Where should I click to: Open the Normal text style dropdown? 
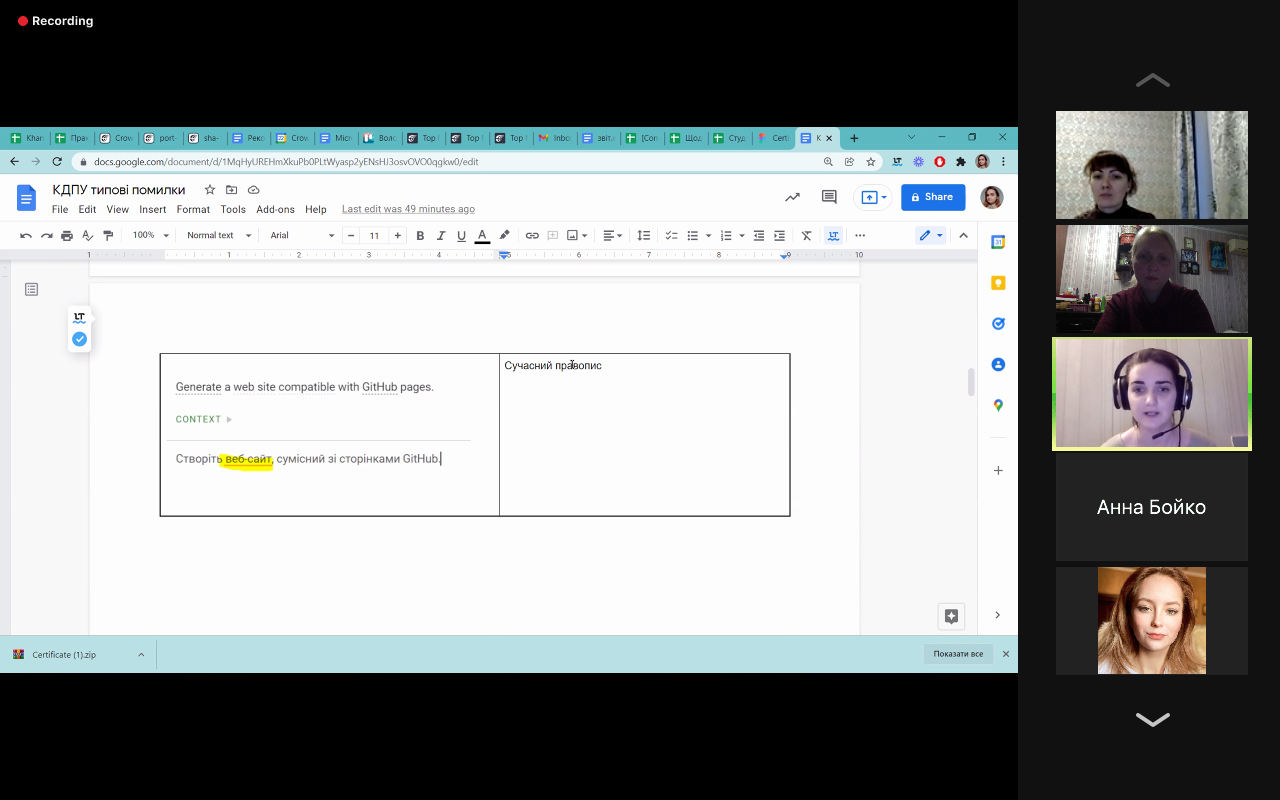point(218,236)
